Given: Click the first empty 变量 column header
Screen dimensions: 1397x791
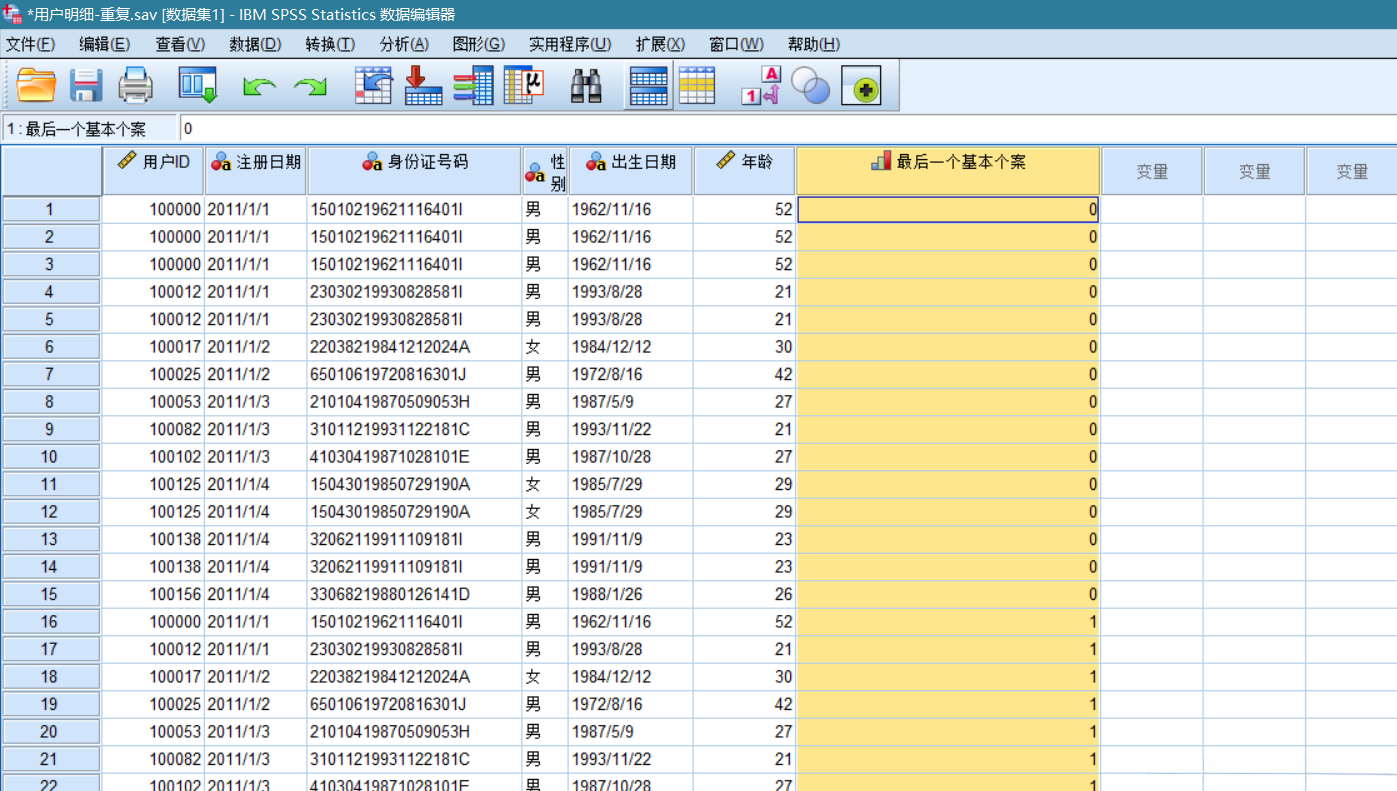Looking at the screenshot, I should (x=1152, y=171).
